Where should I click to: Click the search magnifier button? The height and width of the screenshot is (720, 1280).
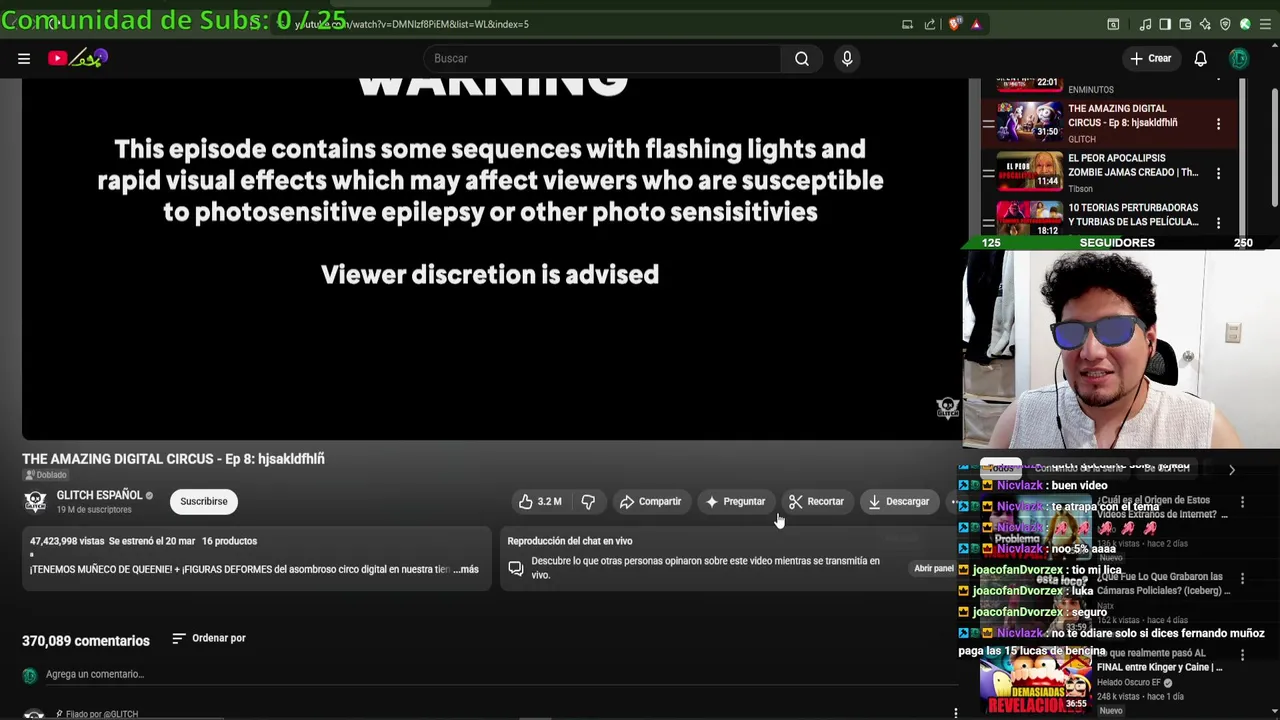pyautogui.click(x=801, y=59)
